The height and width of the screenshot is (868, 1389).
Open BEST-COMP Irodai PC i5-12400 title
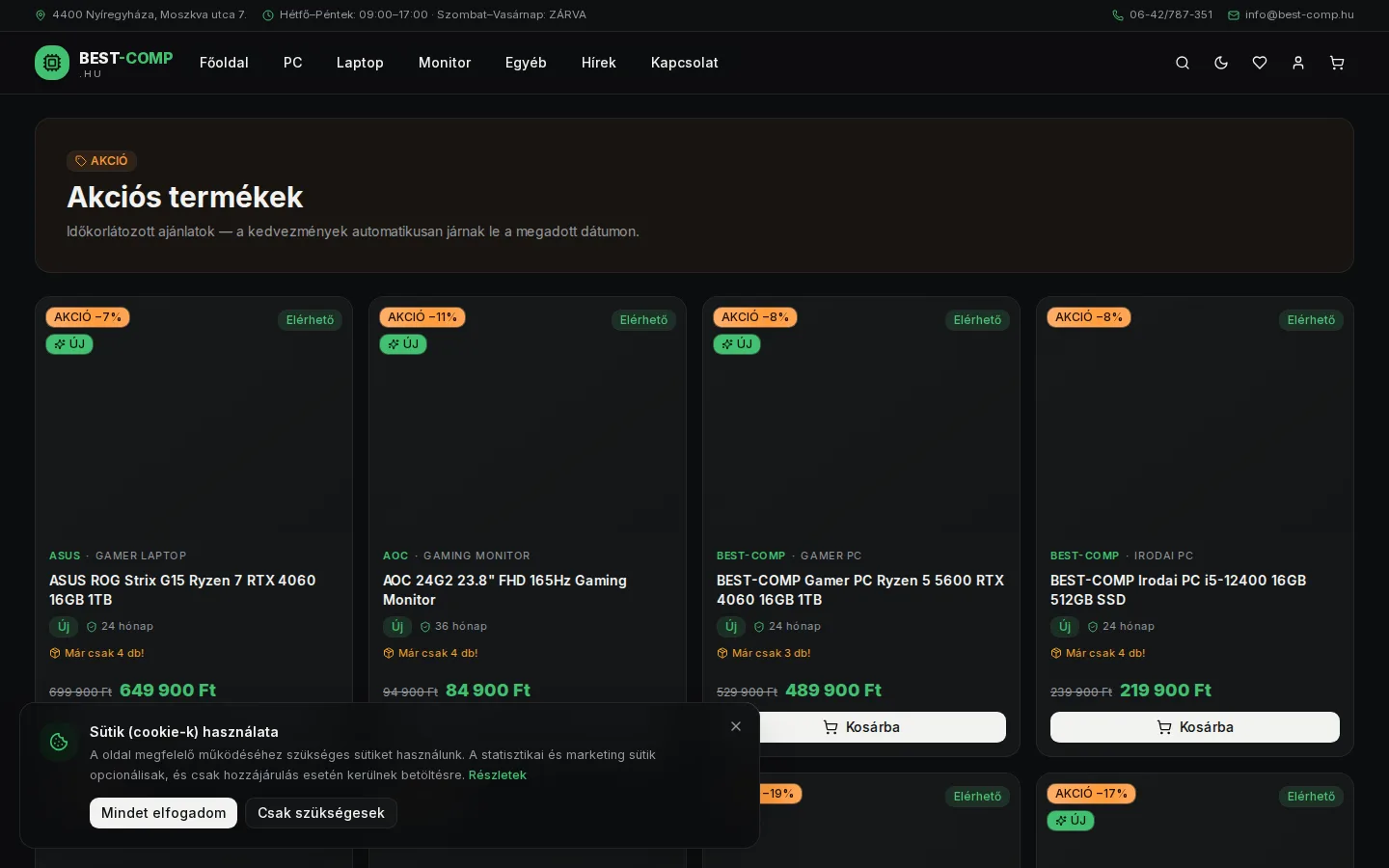[x=1179, y=590]
